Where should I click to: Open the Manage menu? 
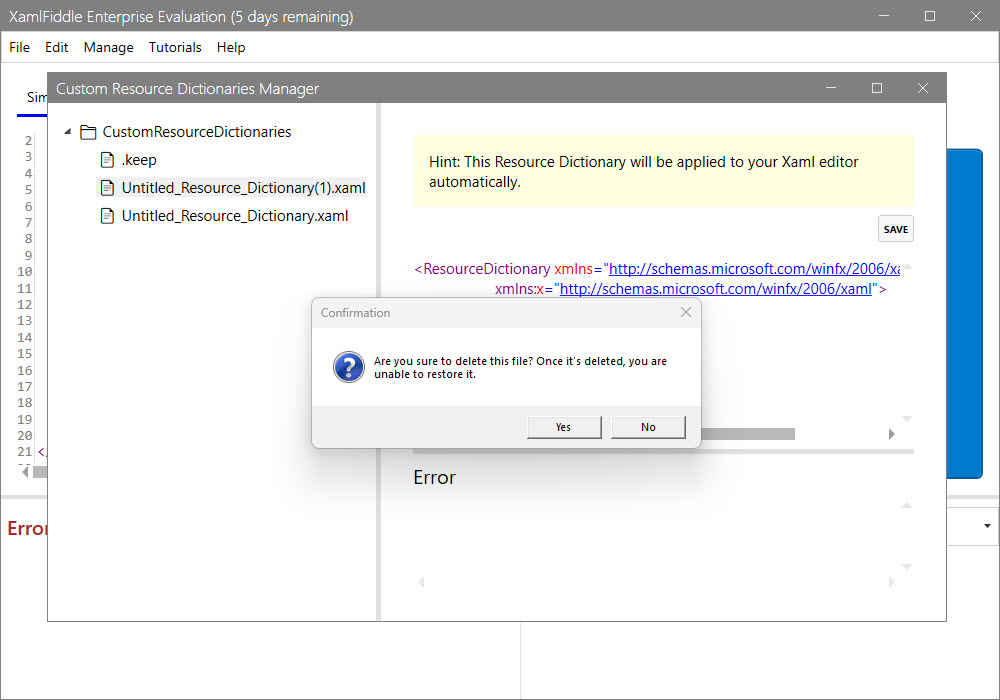coord(108,47)
